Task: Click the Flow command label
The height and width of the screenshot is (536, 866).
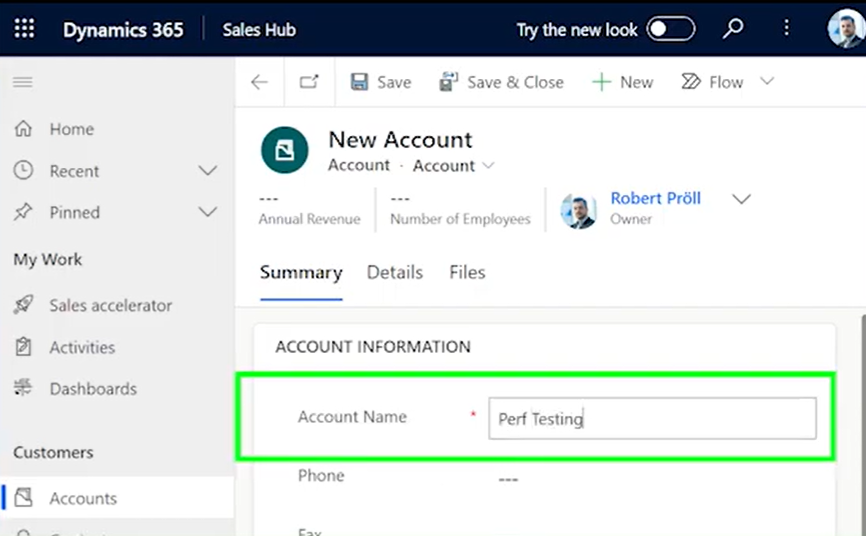Action: (x=726, y=82)
